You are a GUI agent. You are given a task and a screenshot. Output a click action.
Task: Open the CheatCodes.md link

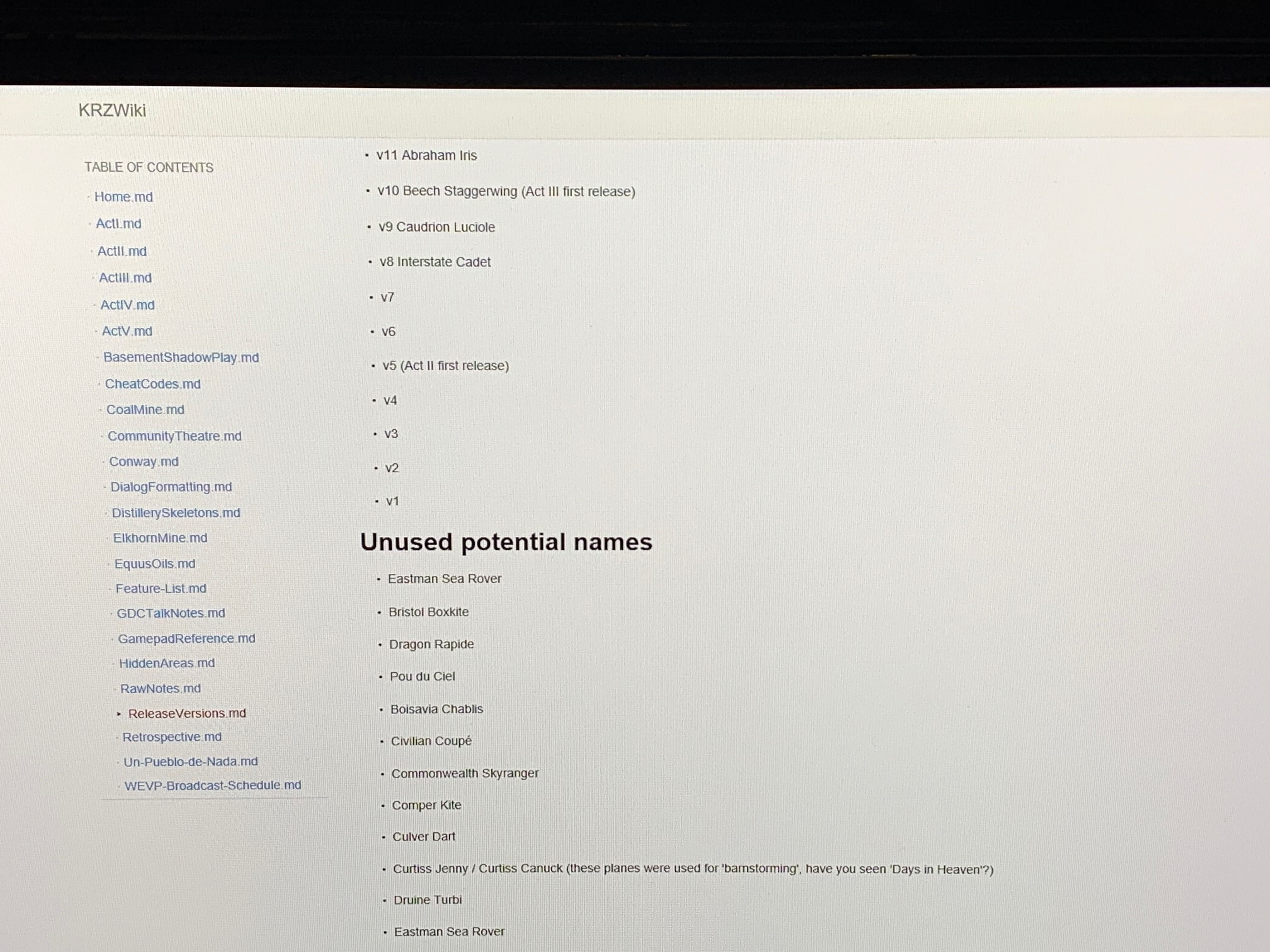coord(153,384)
